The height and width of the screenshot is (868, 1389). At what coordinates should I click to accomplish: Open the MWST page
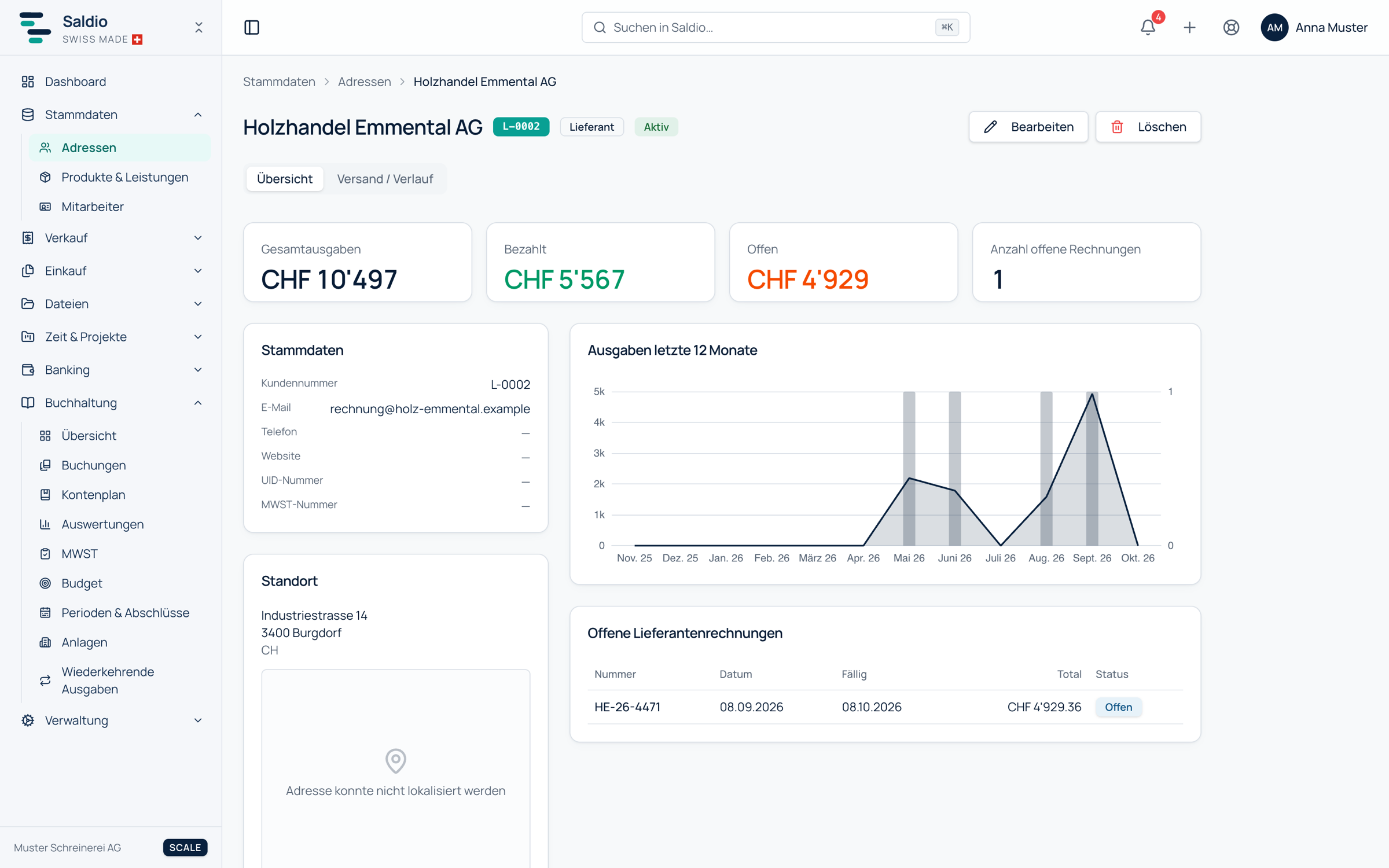120,554
